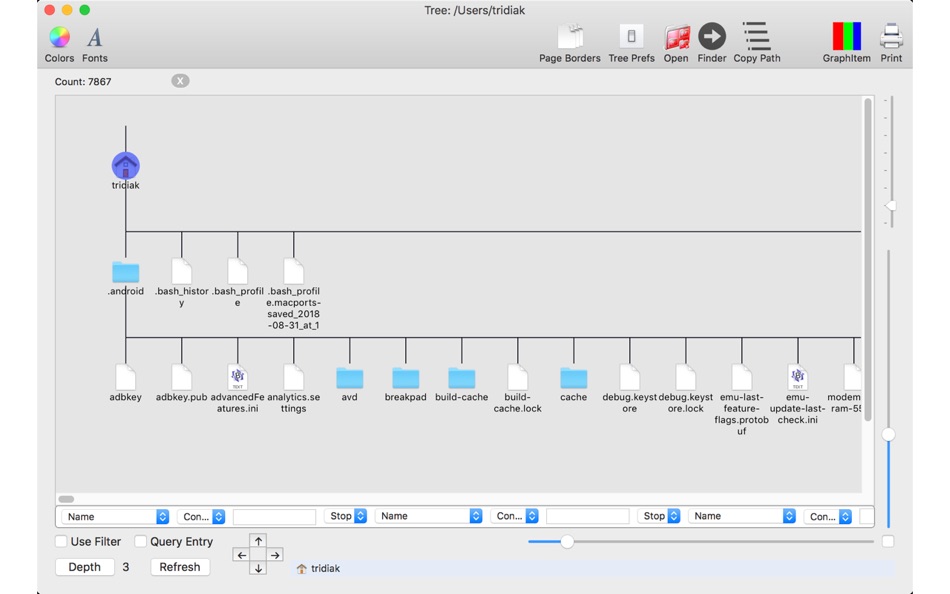Open the second Con... dropdown
Screen dimensions: 950x594
[x=514, y=516]
